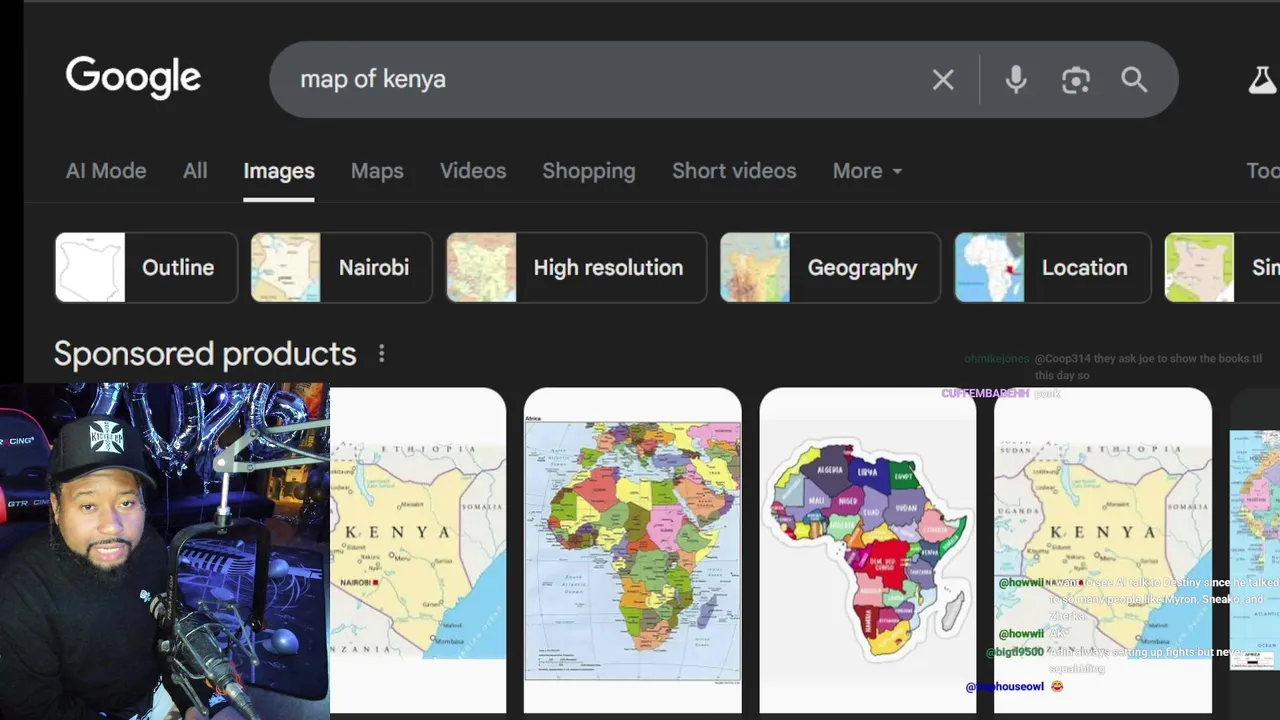Switch to AI Mode tab

[x=106, y=171]
